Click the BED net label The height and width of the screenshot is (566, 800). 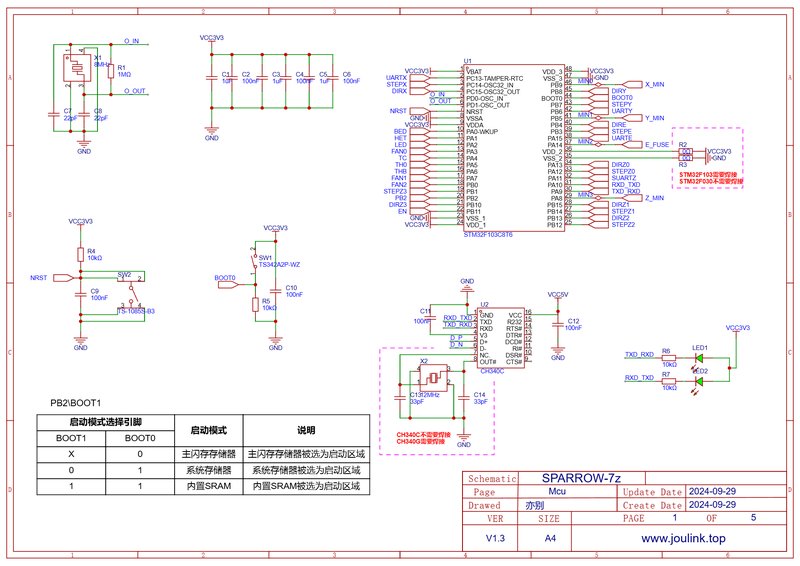[x=401, y=132]
